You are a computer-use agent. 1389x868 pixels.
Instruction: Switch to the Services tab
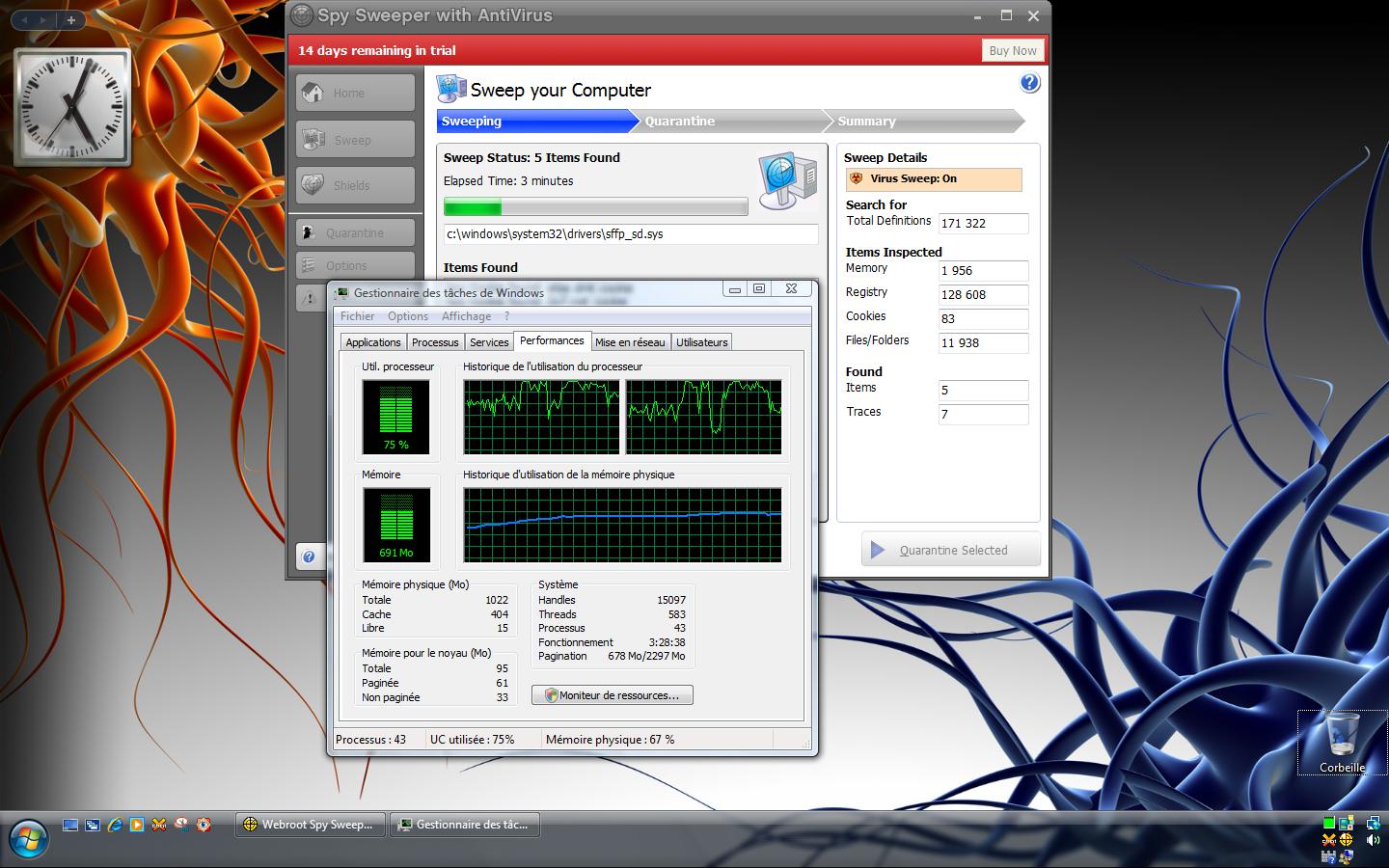pyautogui.click(x=489, y=342)
